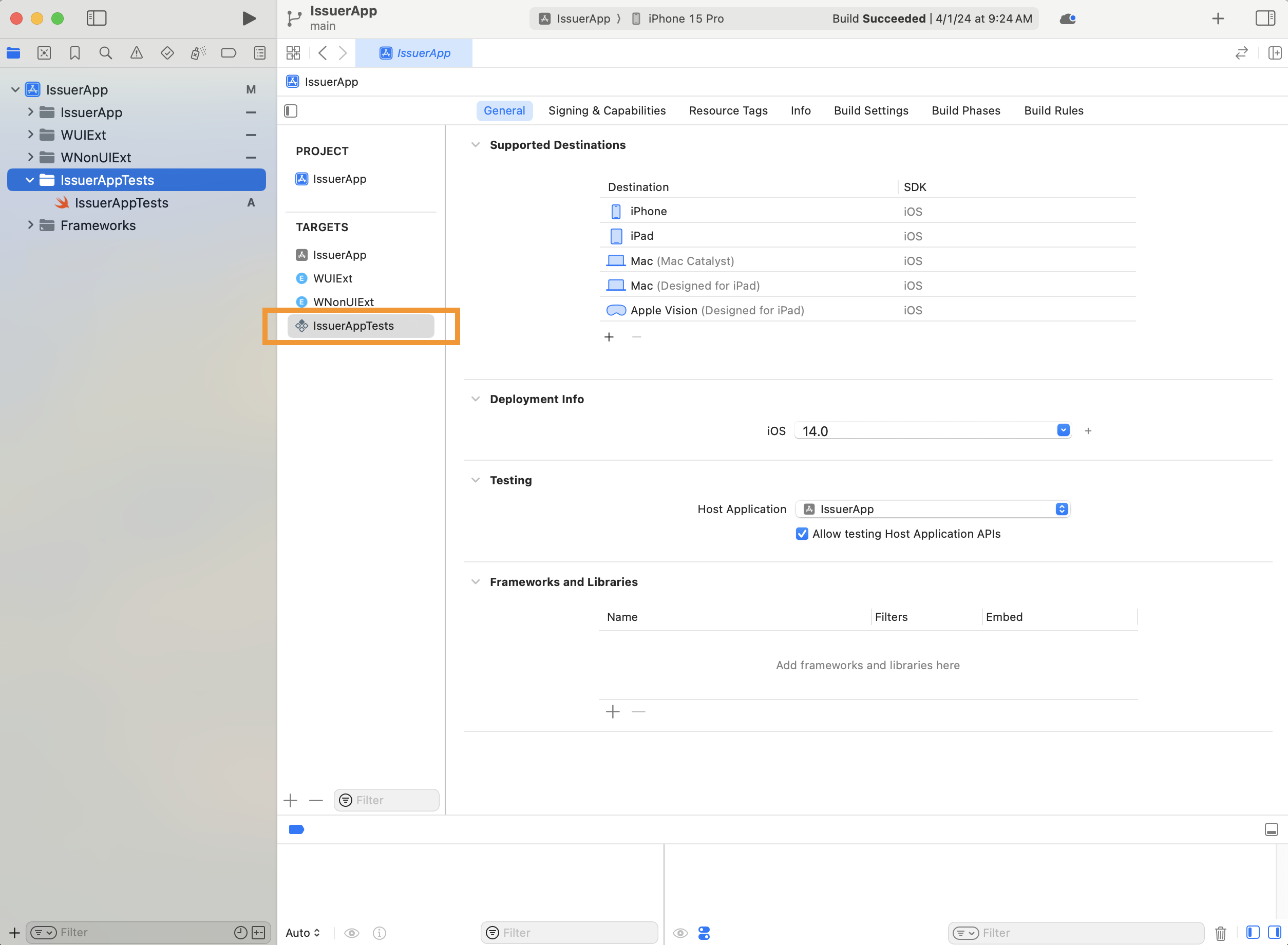Toggle the breakpoints activation tag
Image resolution: width=1288 pixels, height=945 pixels.
tap(296, 829)
